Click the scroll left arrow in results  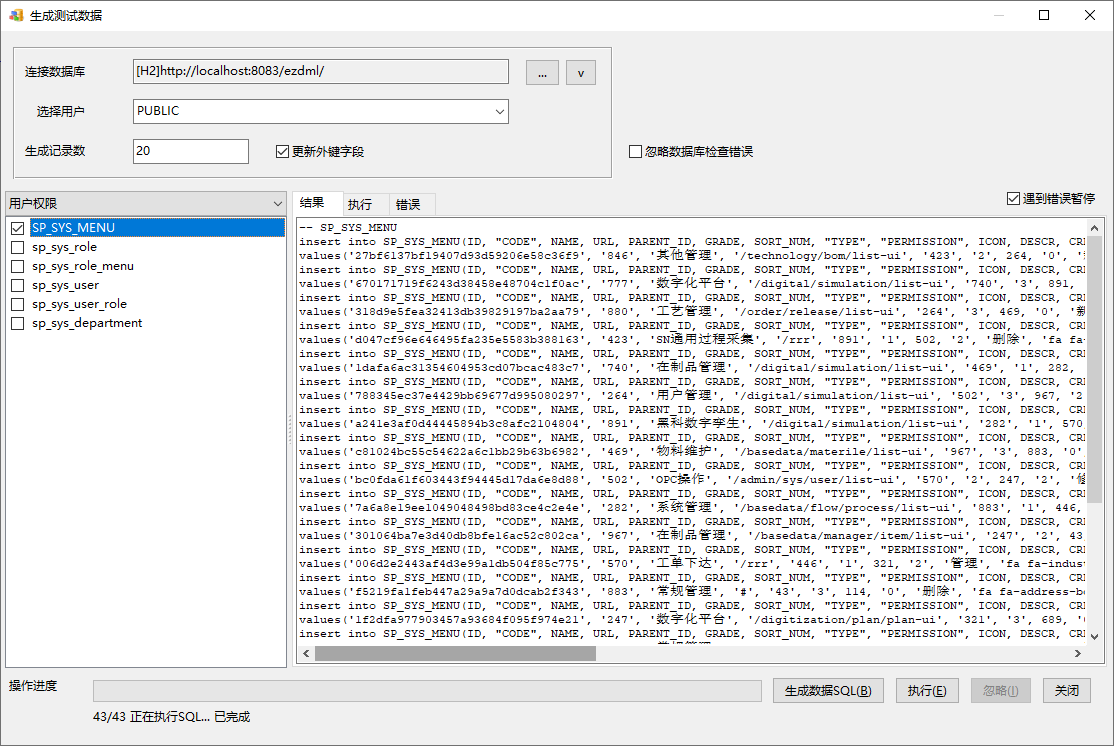coord(306,654)
